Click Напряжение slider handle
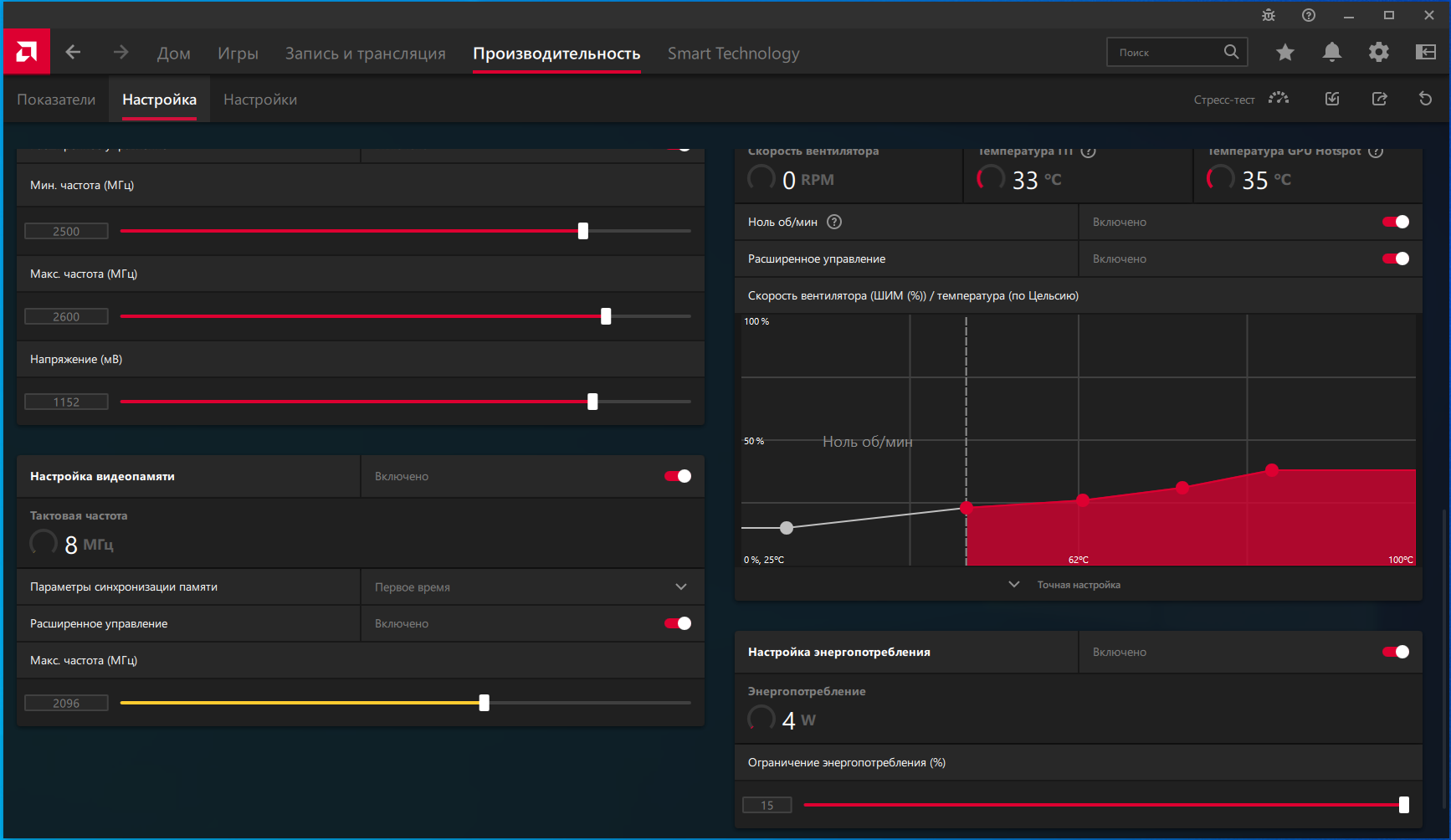 click(x=592, y=402)
